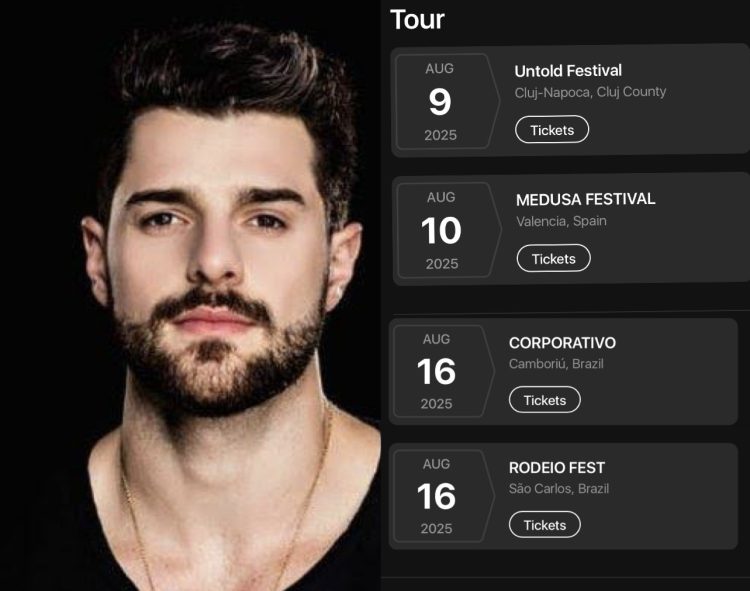
Task: Click the Camboriú, Brazil location text
Action: coord(556,364)
